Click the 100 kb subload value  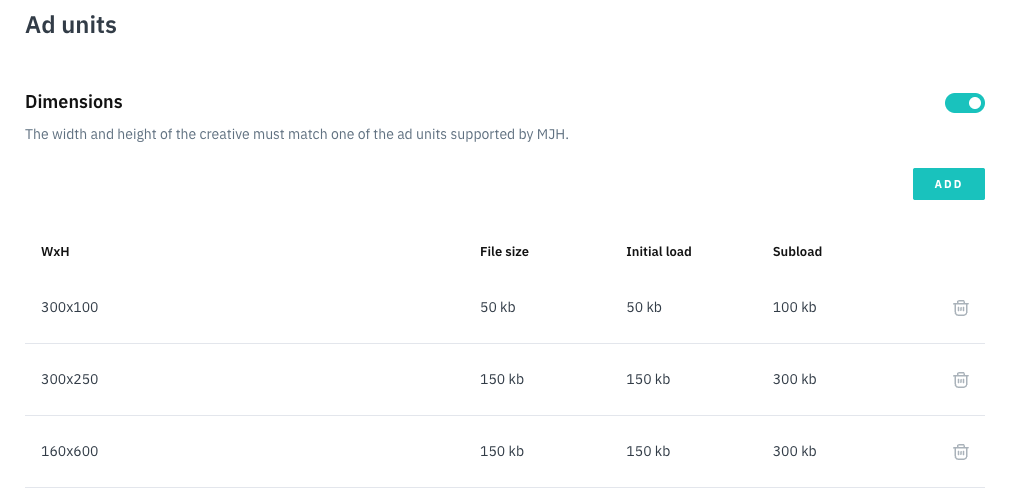[794, 308]
